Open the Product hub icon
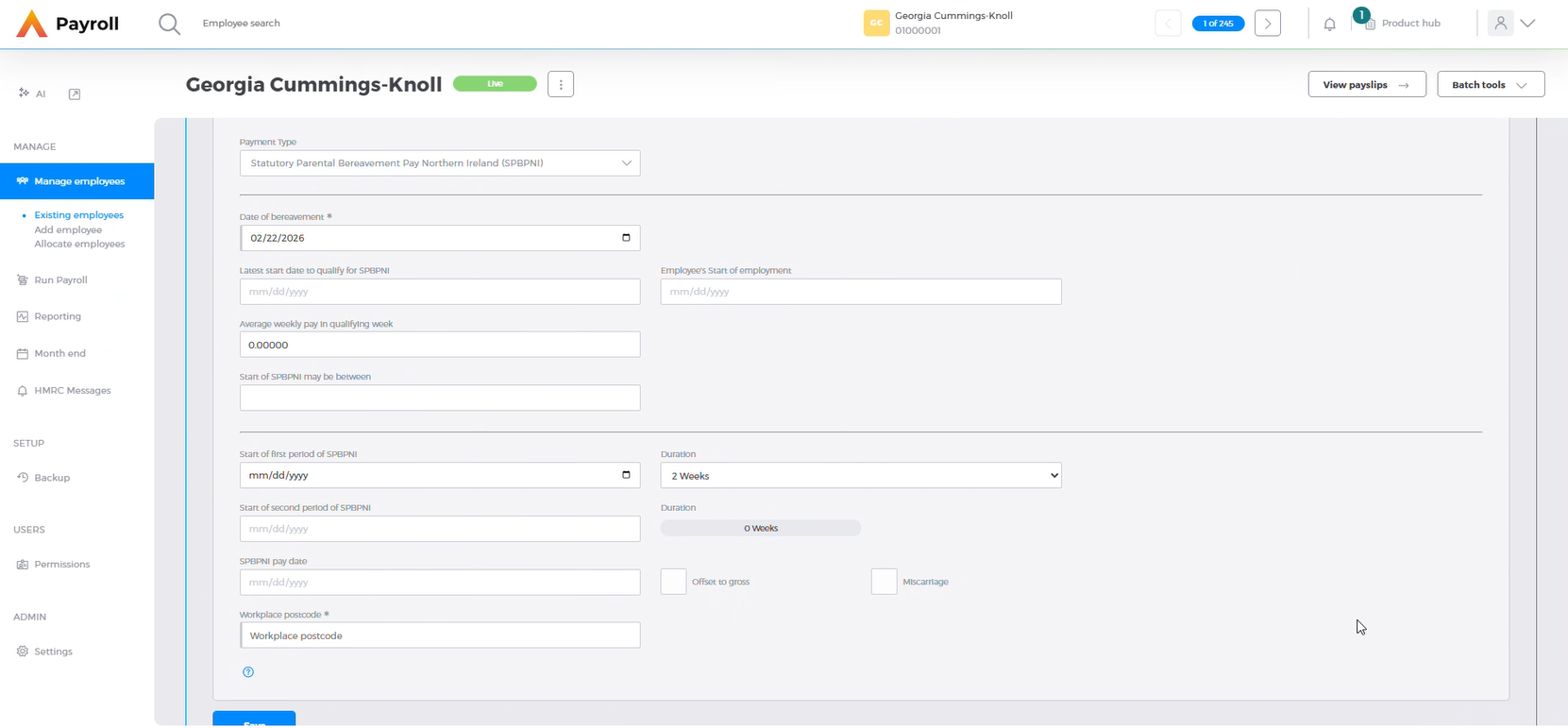 1370,24
